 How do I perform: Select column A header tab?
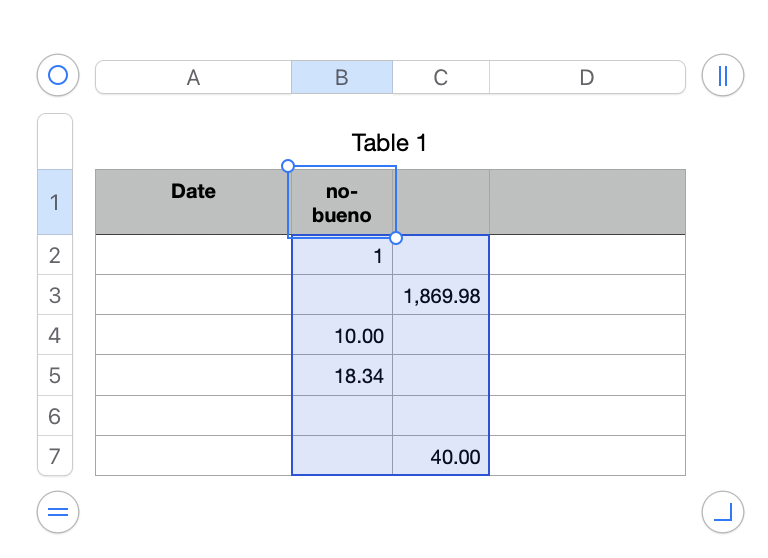click(193, 78)
